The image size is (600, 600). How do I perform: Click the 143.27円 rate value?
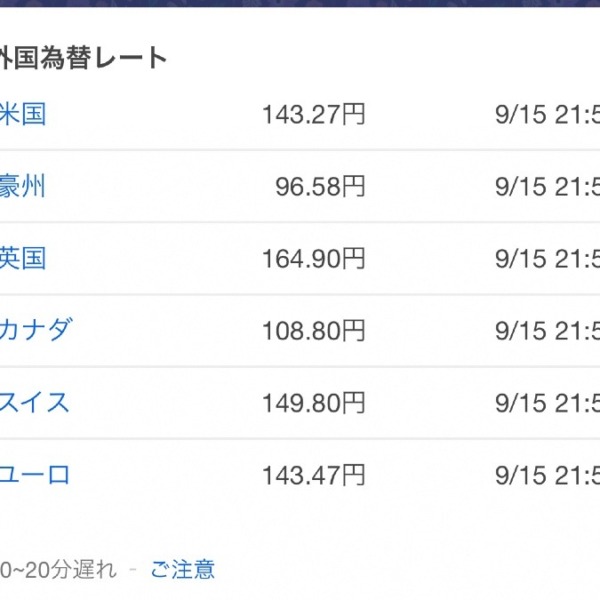pyautogui.click(x=314, y=114)
